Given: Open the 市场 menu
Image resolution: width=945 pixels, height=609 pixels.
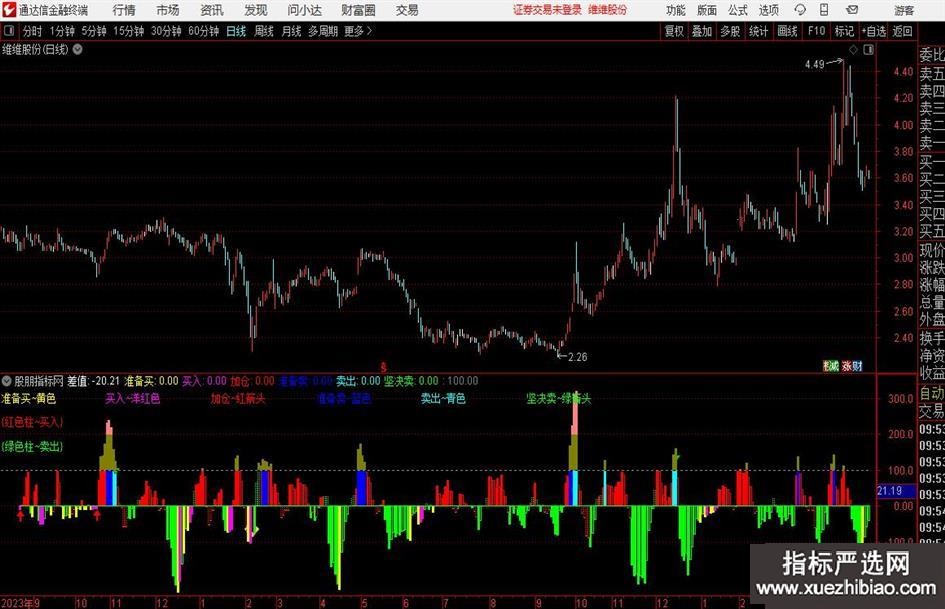Looking at the screenshot, I should coord(168,10).
